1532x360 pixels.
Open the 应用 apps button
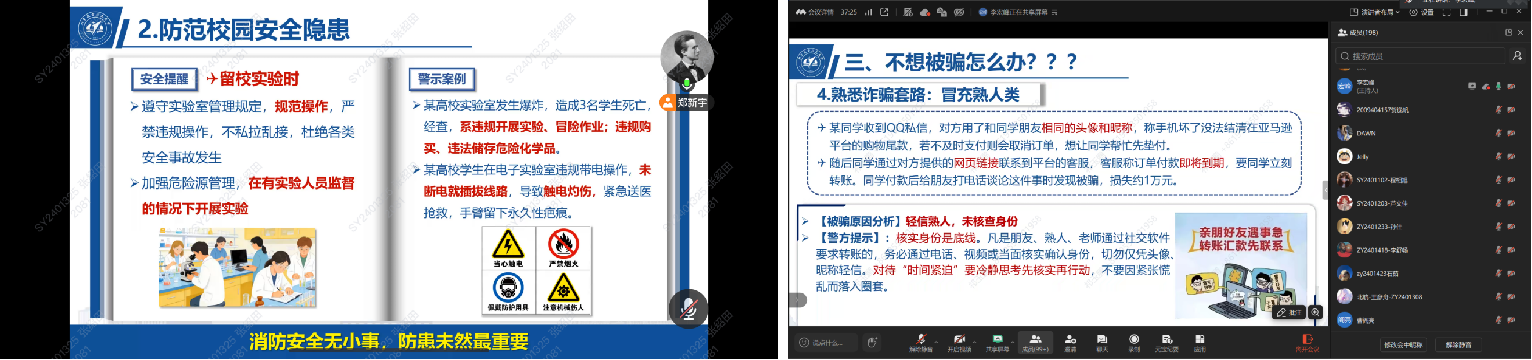coord(1199,343)
